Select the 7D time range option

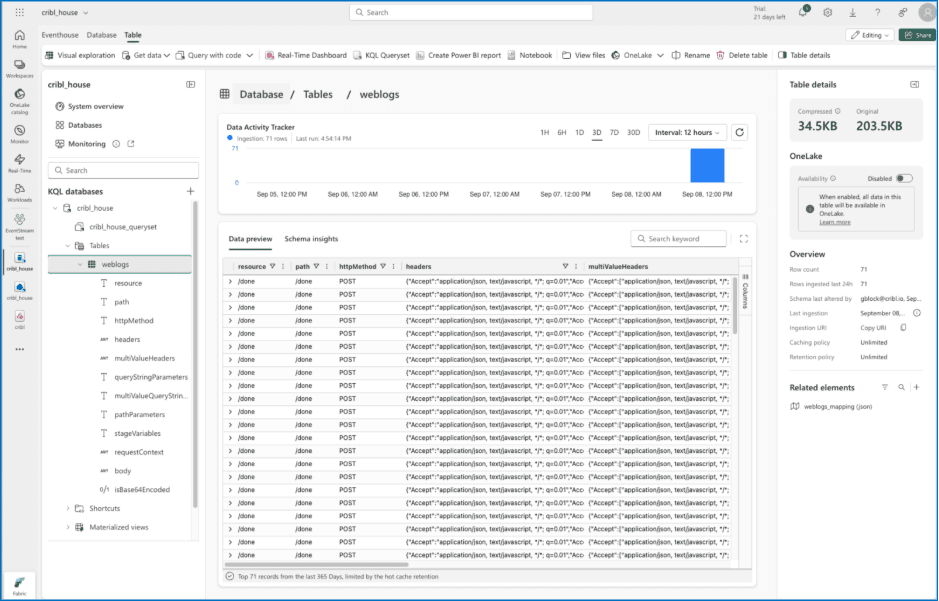click(x=614, y=132)
